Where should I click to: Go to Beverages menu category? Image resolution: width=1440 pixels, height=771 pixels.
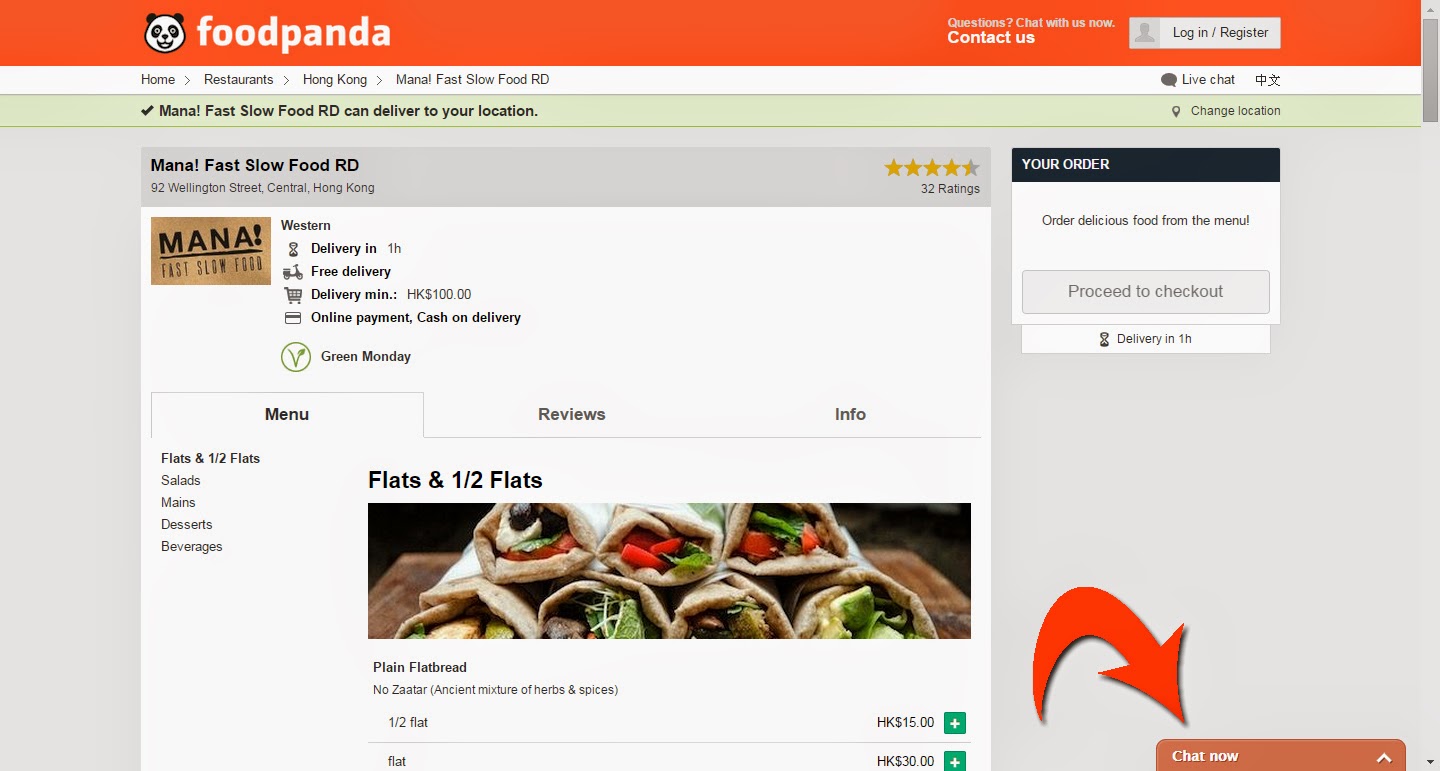click(x=192, y=546)
